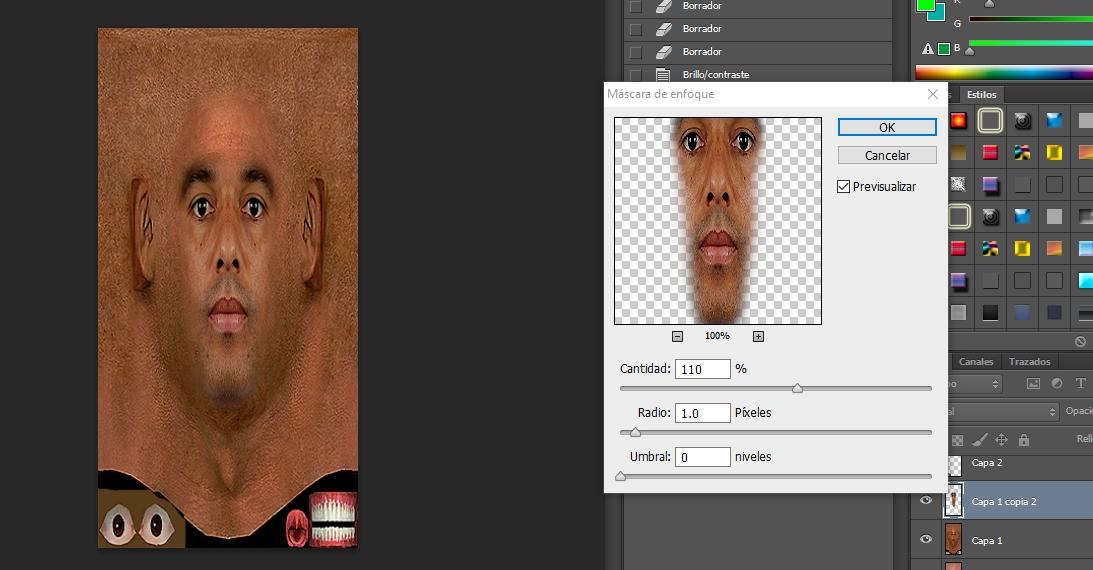Hide the Capa 1 copia 2 layer
The width and height of the screenshot is (1093, 570).
click(x=926, y=501)
